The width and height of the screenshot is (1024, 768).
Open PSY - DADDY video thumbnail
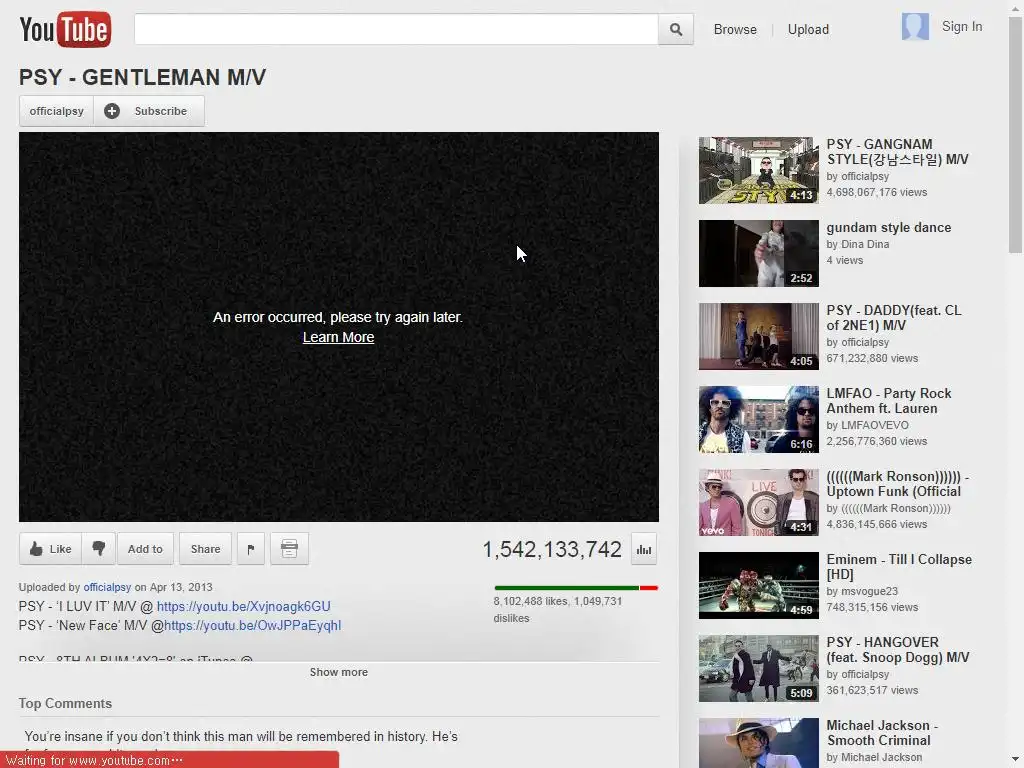(x=758, y=336)
